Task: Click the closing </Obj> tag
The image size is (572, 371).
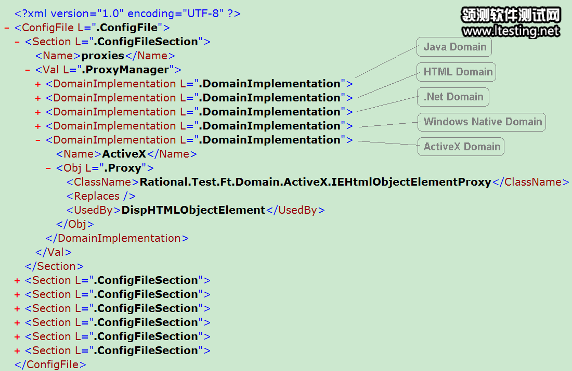Action: (x=75, y=224)
